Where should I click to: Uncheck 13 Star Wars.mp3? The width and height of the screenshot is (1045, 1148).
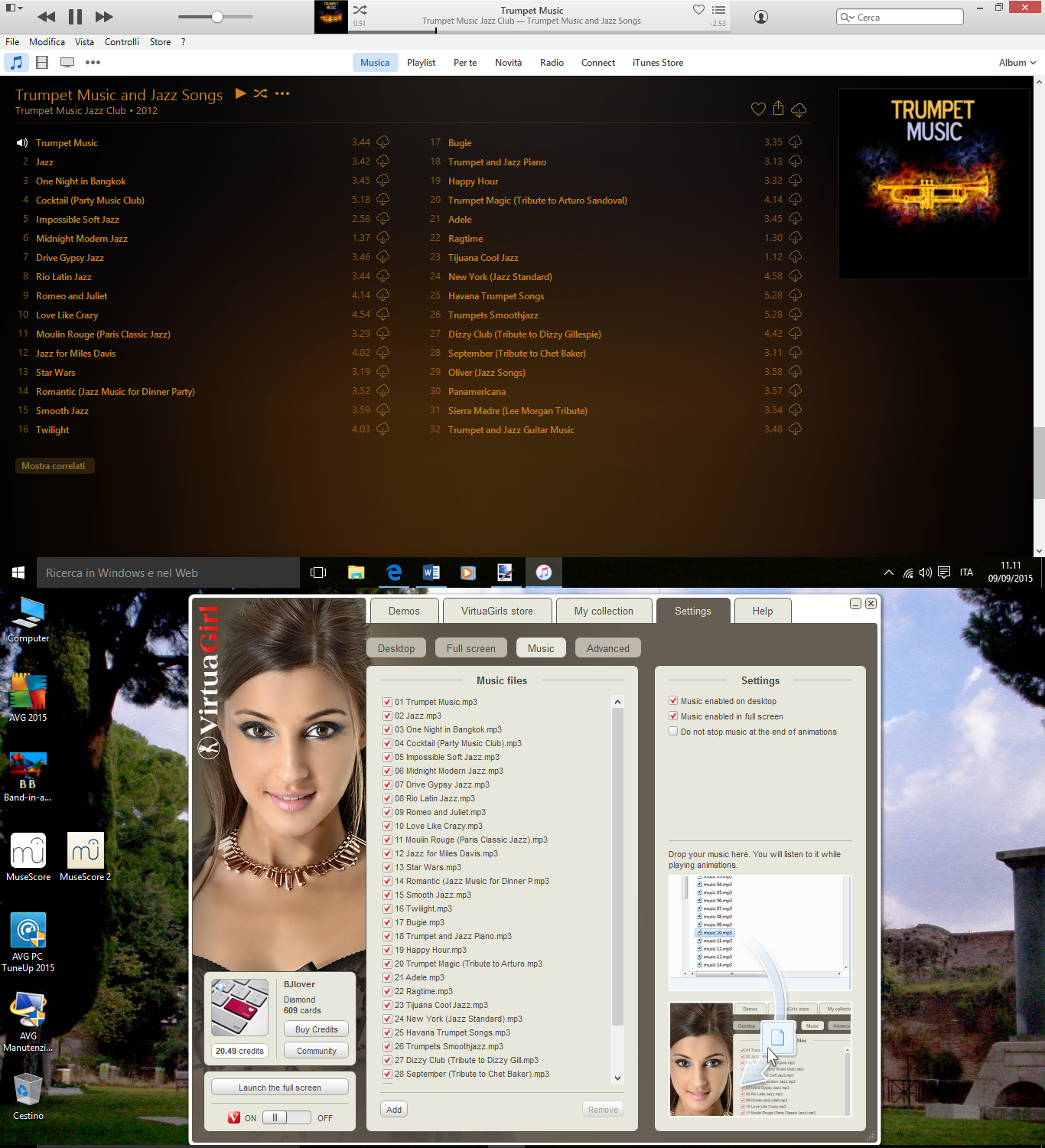[x=387, y=867]
